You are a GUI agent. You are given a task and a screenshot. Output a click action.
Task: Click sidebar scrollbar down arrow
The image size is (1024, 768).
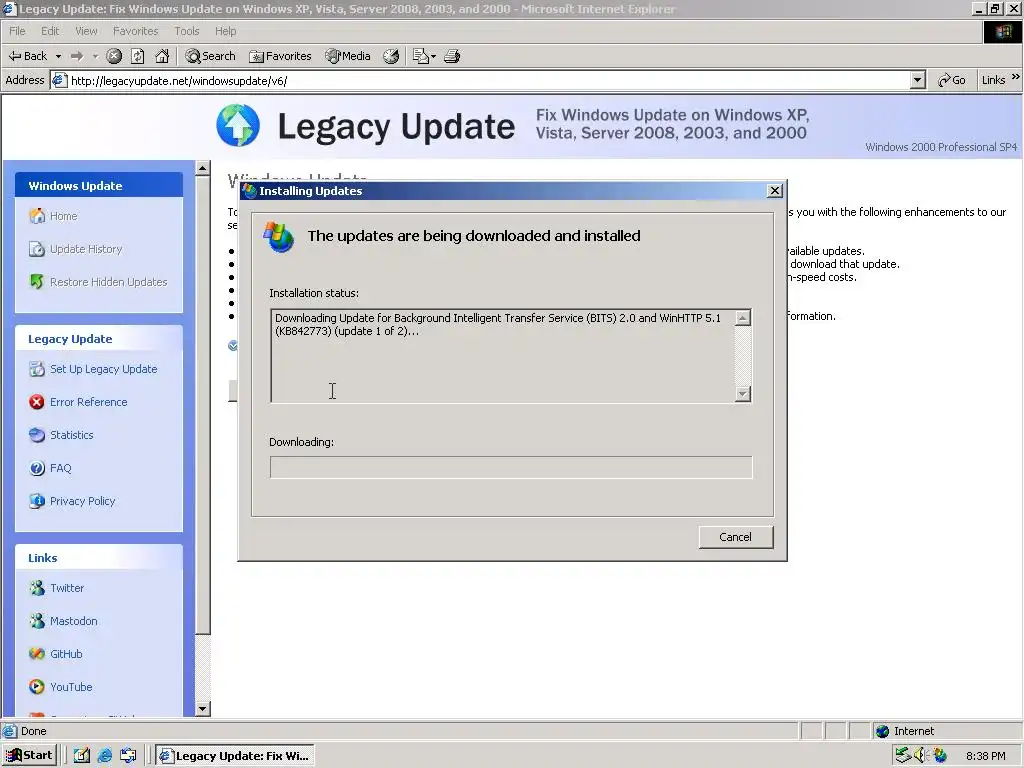[x=202, y=709]
